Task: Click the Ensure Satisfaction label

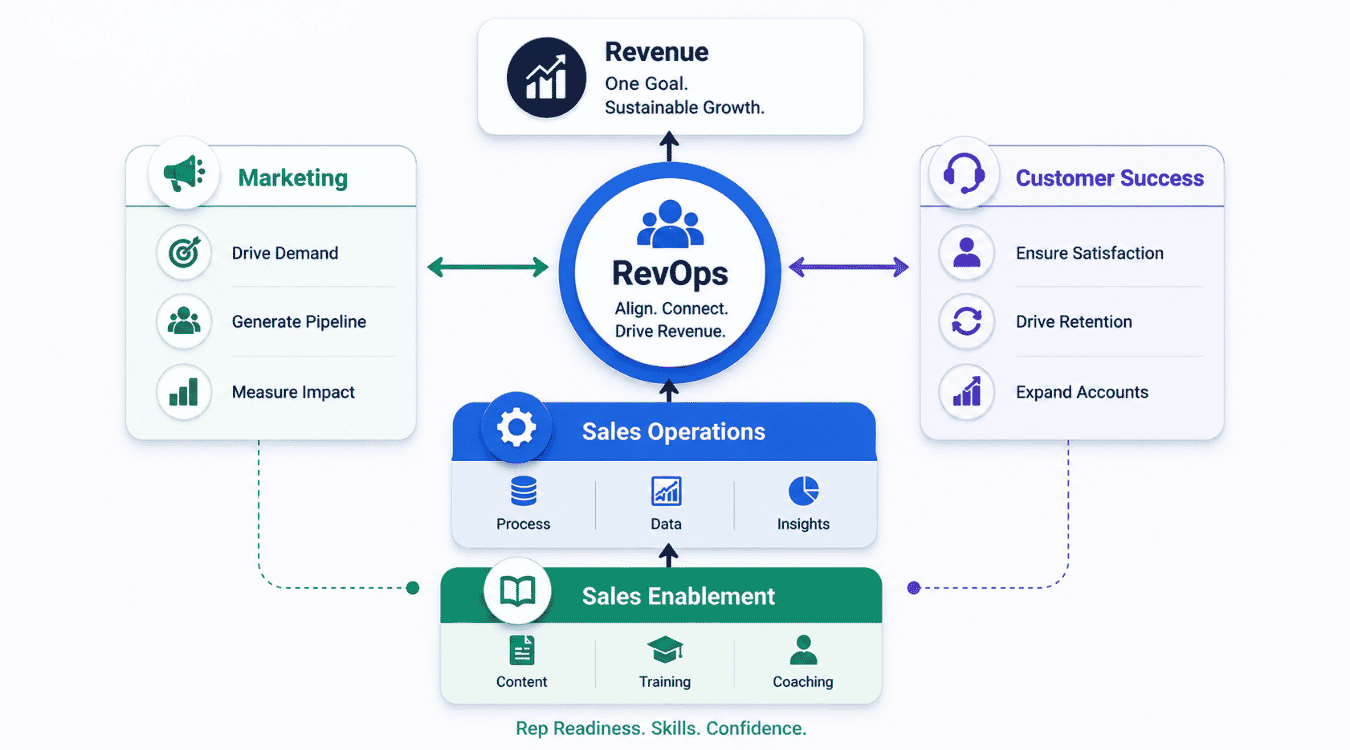Action: 1090,253
